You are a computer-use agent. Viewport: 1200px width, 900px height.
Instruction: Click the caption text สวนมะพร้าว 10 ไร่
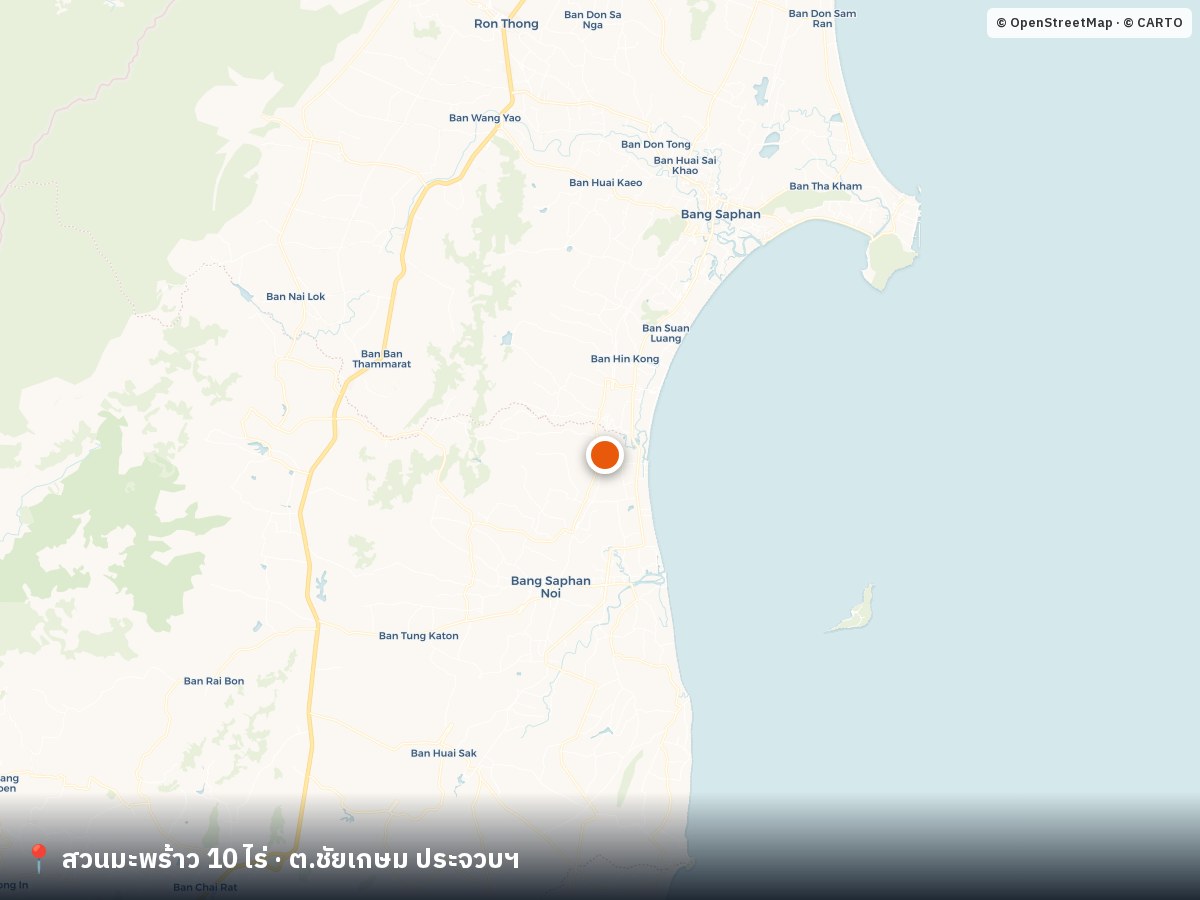[165, 858]
